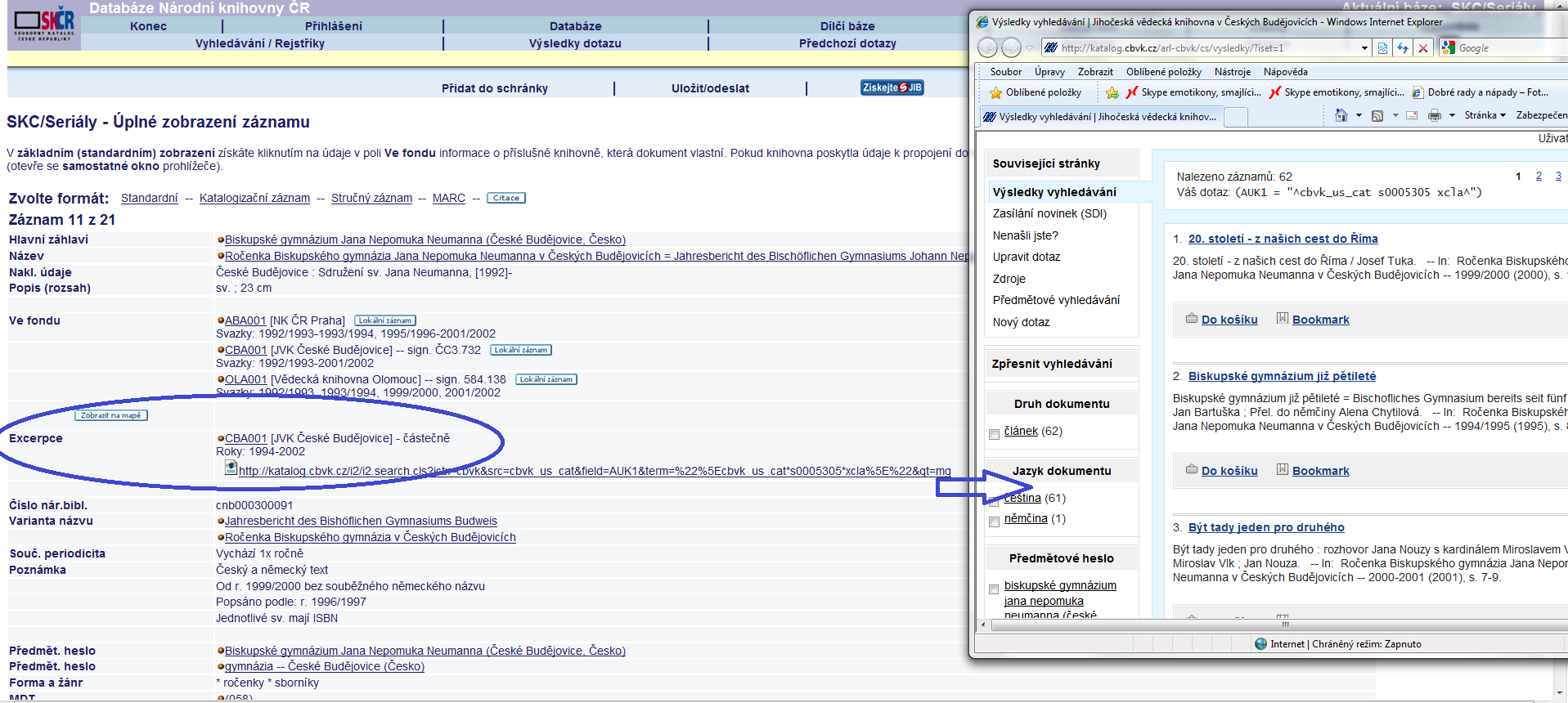Switch to the MARC format link
The image size is (1568, 703).
click(448, 198)
